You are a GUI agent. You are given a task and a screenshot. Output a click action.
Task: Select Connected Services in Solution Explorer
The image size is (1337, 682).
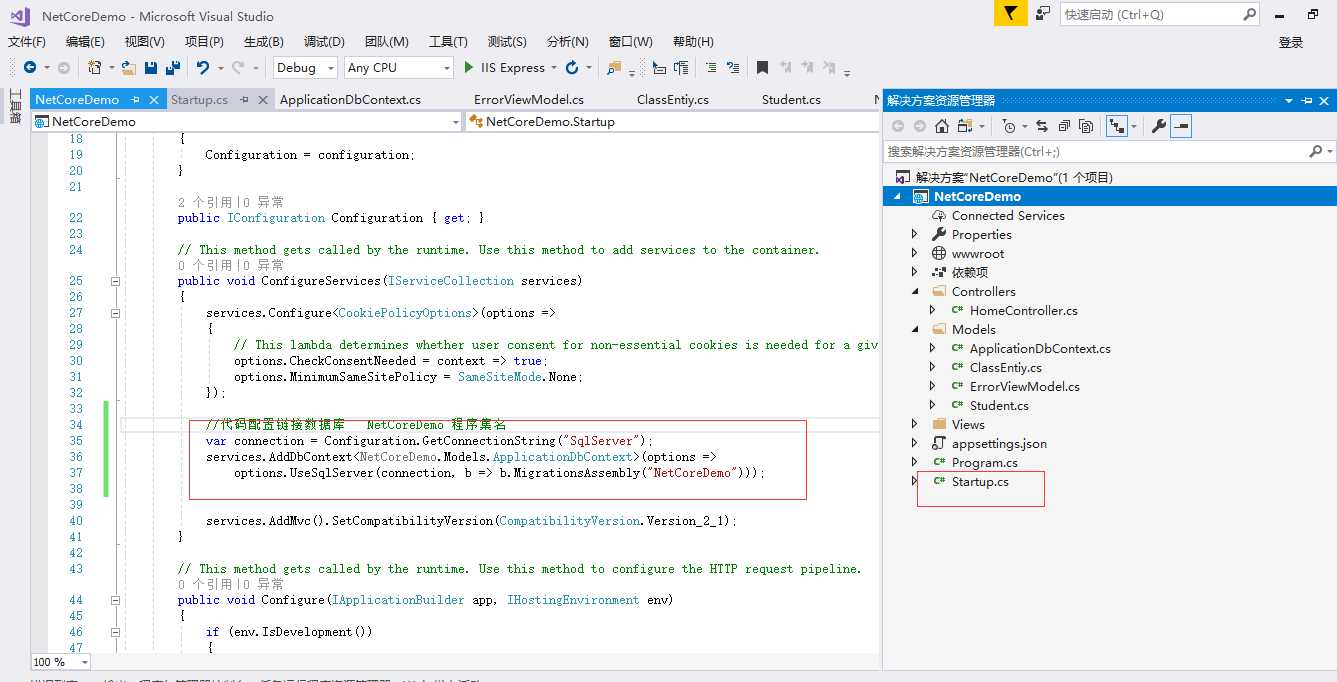(1008, 216)
